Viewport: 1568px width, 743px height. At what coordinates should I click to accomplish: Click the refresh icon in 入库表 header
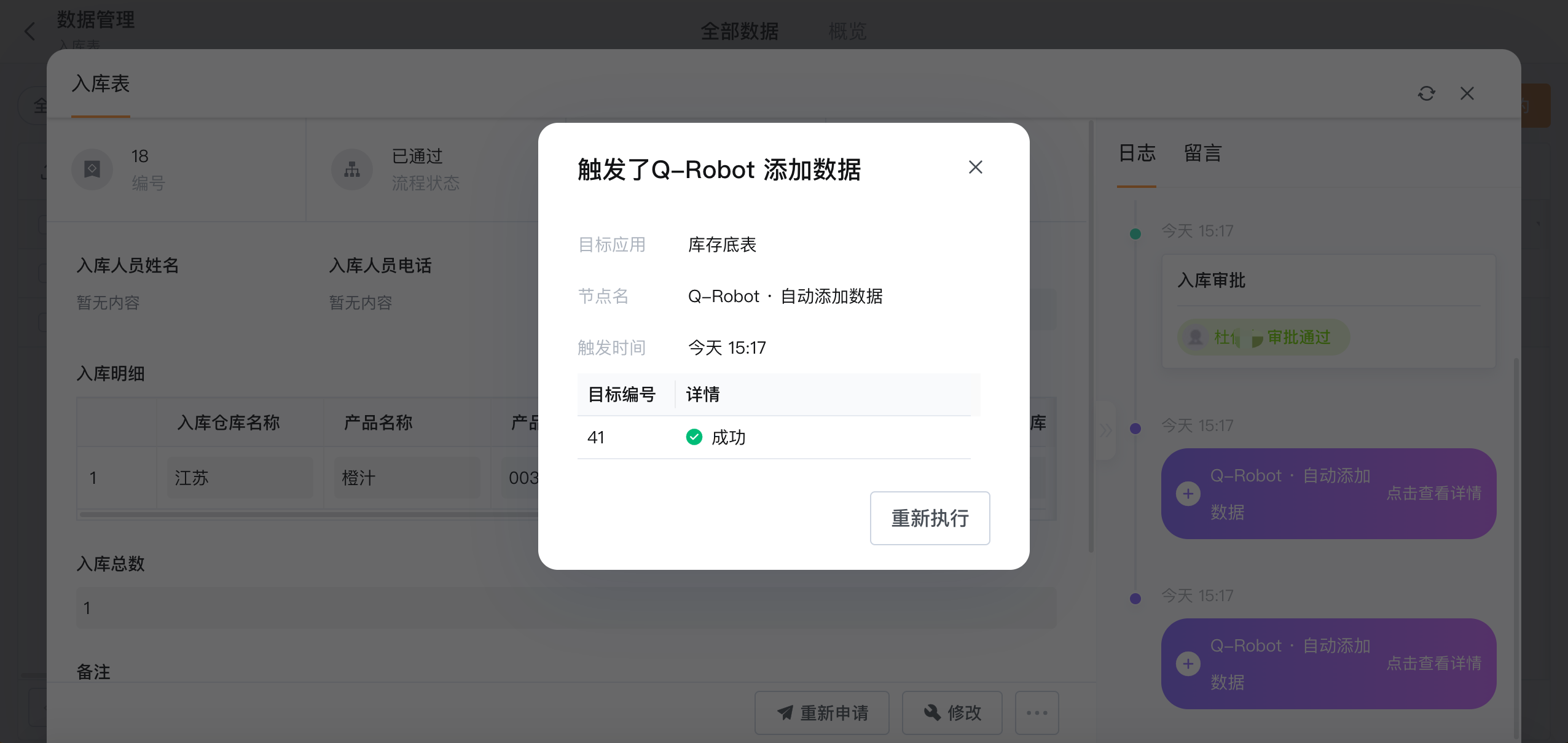[x=1426, y=93]
